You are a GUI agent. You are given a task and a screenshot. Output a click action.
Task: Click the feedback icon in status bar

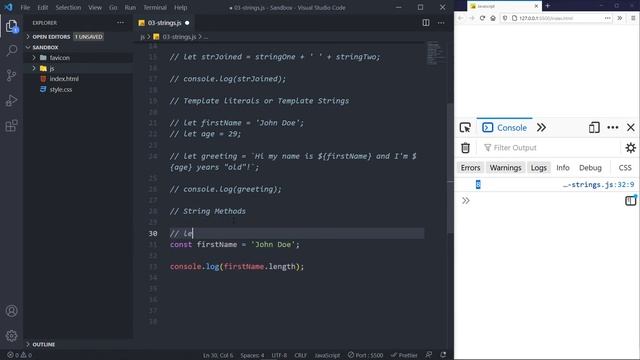point(429,355)
